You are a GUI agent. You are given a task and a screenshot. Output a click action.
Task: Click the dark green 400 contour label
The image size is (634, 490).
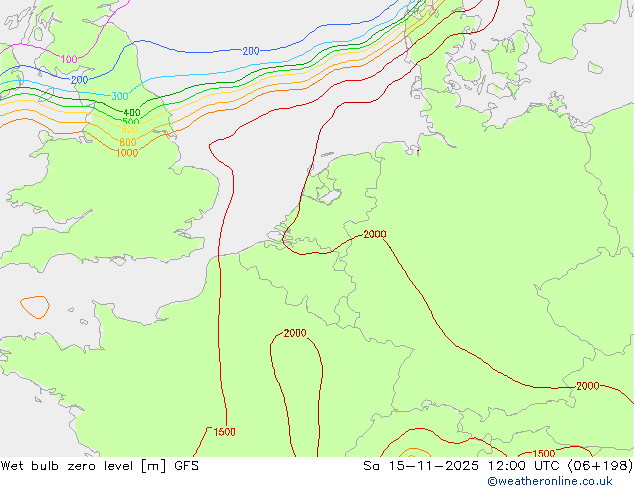pyautogui.click(x=132, y=112)
